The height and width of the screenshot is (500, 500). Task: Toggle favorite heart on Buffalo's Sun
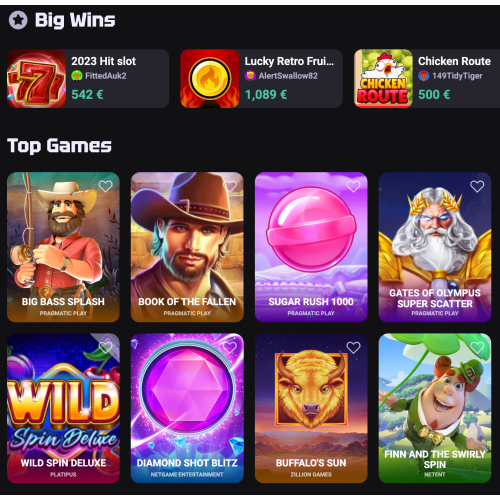(353, 347)
